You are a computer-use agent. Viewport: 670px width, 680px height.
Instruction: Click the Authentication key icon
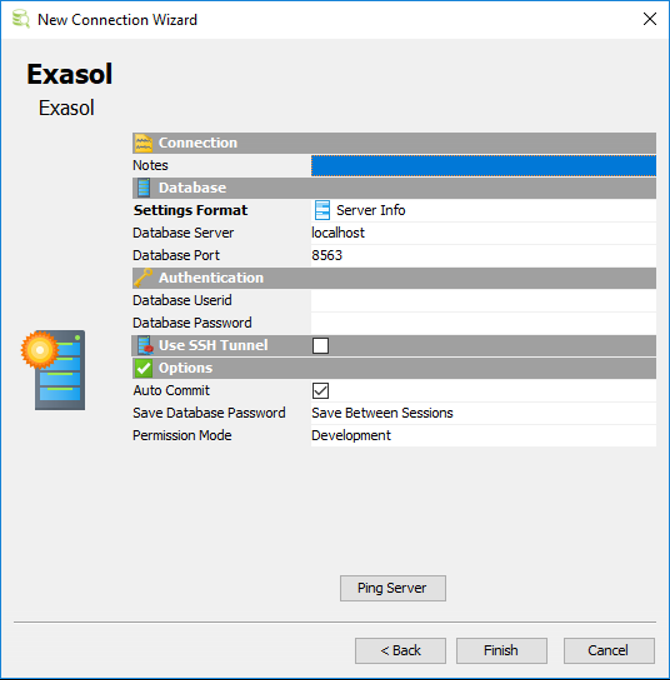click(x=143, y=278)
